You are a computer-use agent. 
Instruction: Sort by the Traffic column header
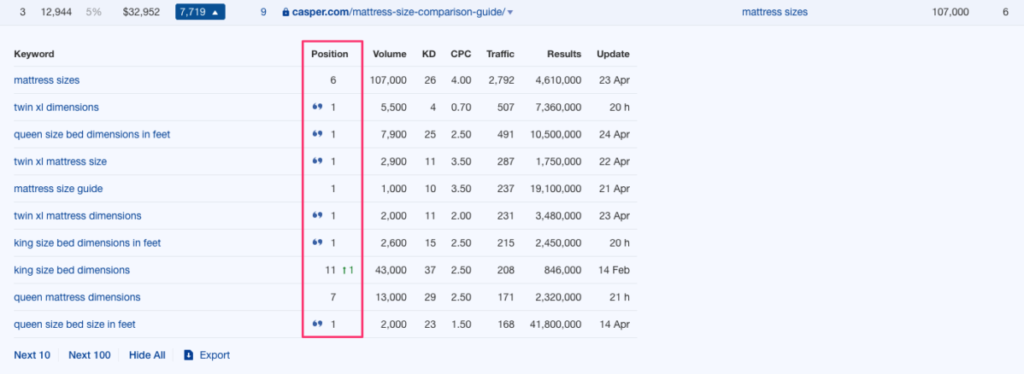point(500,54)
